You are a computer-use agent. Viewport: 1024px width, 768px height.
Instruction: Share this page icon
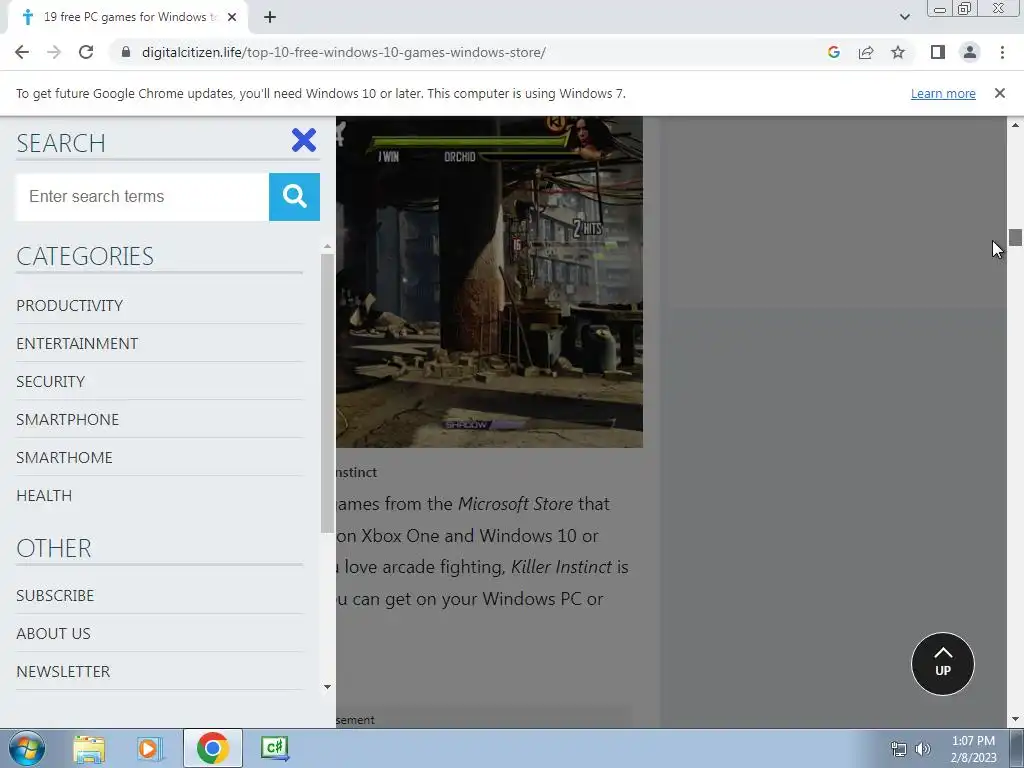(x=866, y=52)
